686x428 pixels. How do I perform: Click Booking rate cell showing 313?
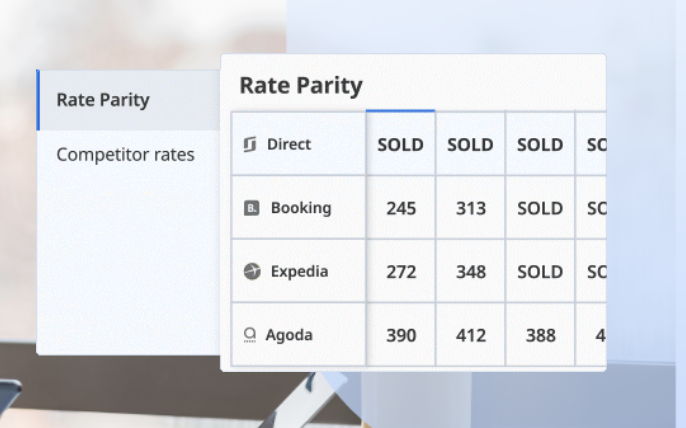pos(470,209)
